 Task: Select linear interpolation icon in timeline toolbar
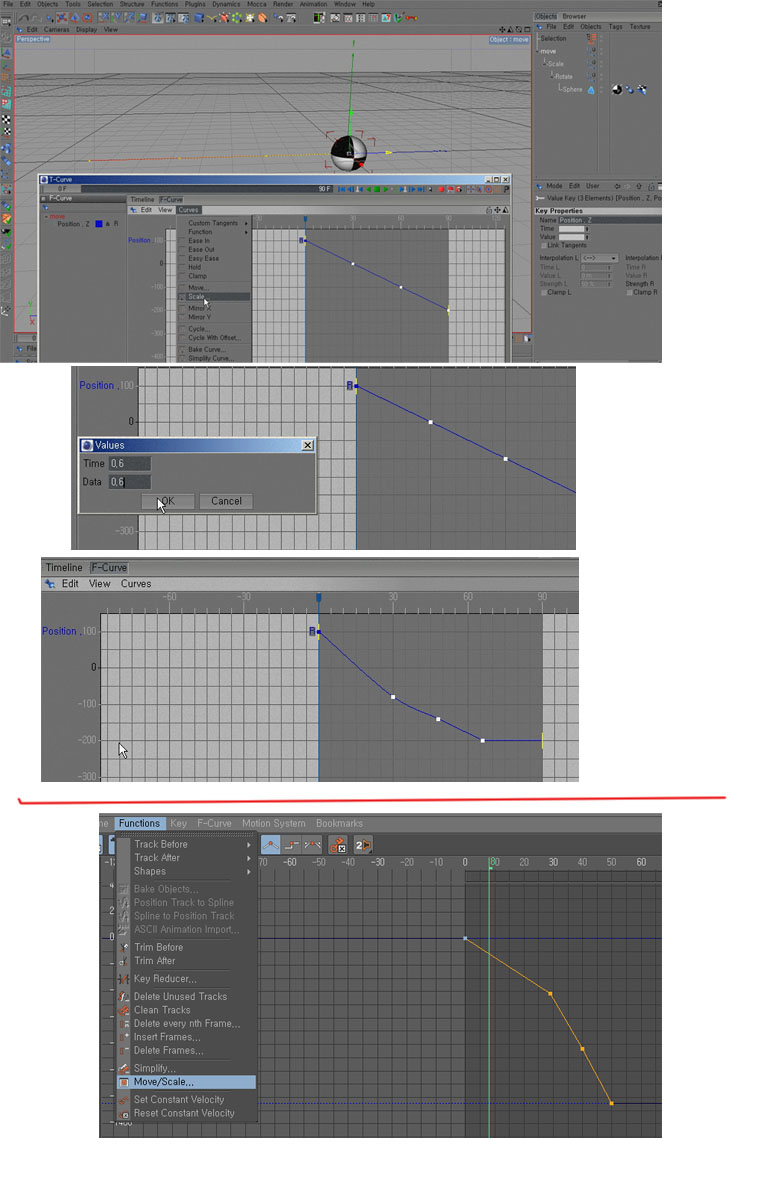click(271, 844)
